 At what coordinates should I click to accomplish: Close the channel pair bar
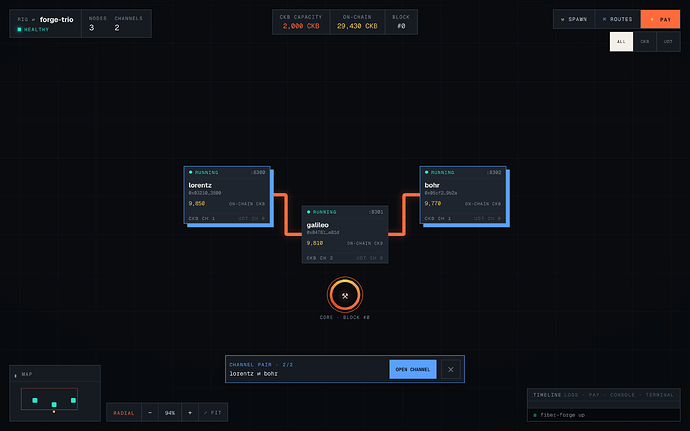(451, 369)
